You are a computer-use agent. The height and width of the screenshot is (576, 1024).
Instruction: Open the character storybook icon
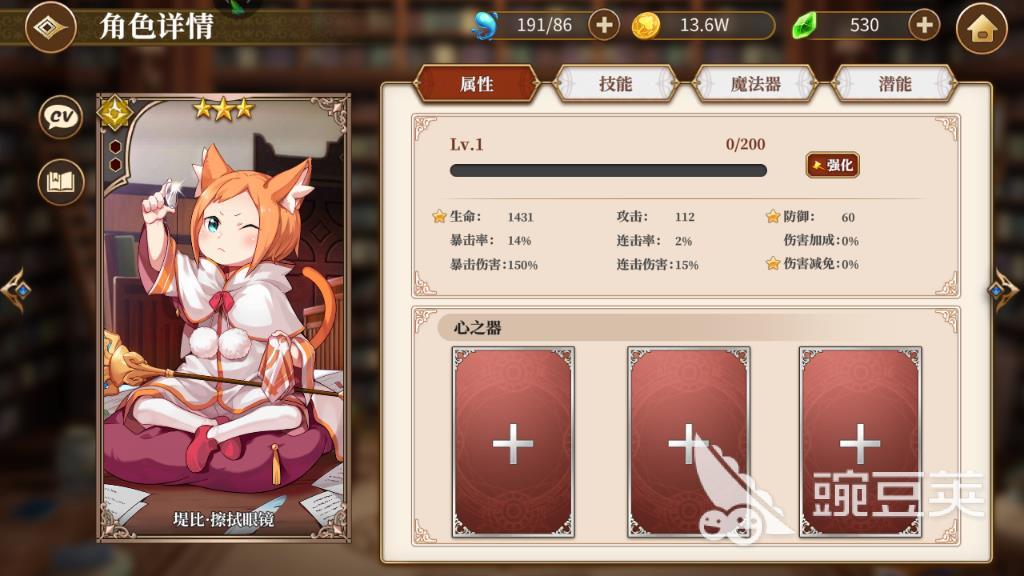pyautogui.click(x=61, y=182)
